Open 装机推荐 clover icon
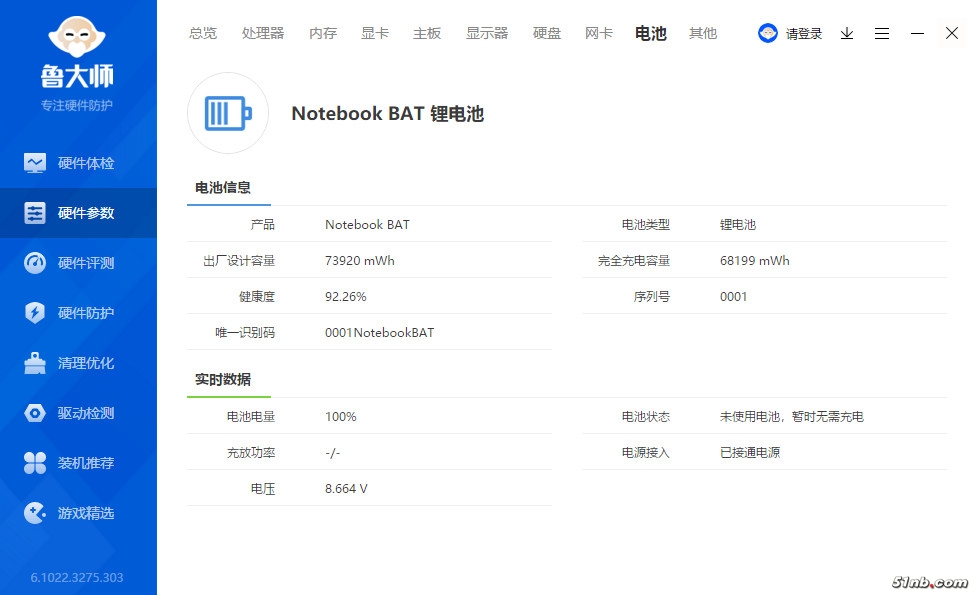 coord(35,463)
